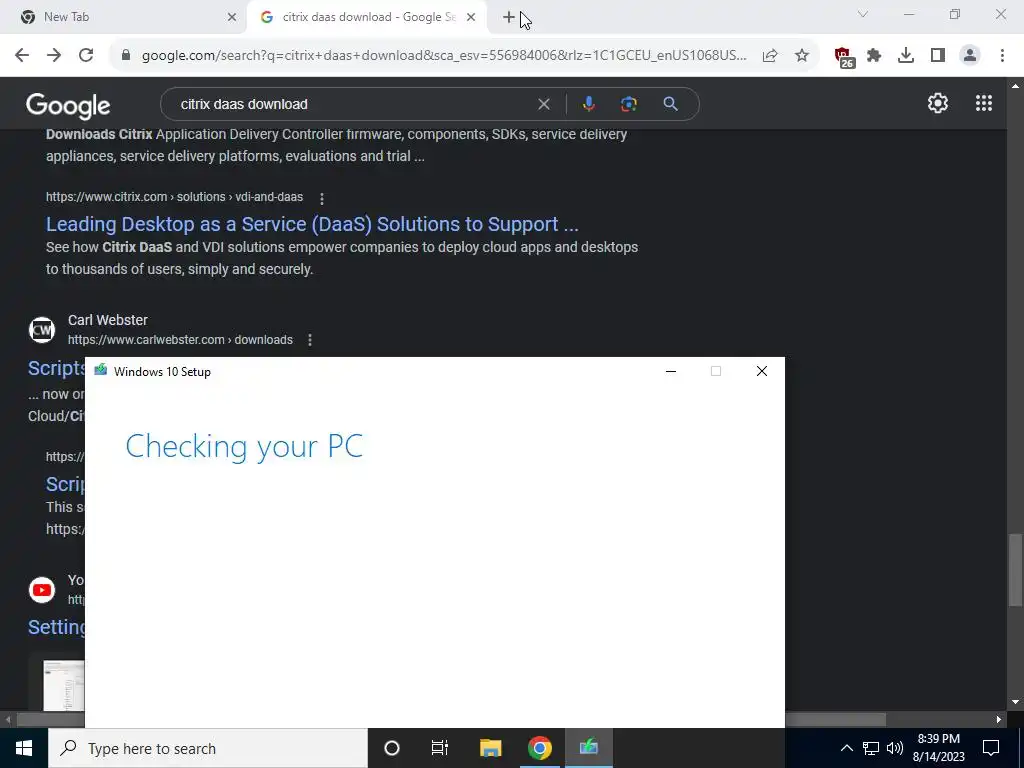
Task: Close the Windows 10 Setup window
Action: point(761,372)
